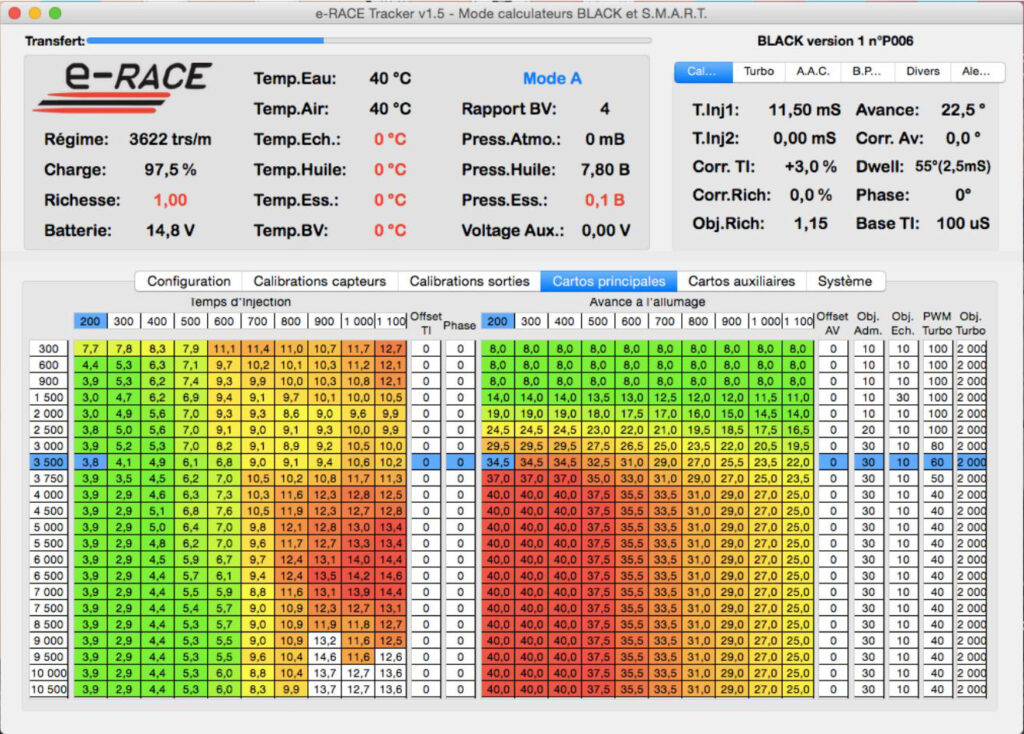
Task: Click the highlighted 200 injection column header
Action: click(90, 322)
